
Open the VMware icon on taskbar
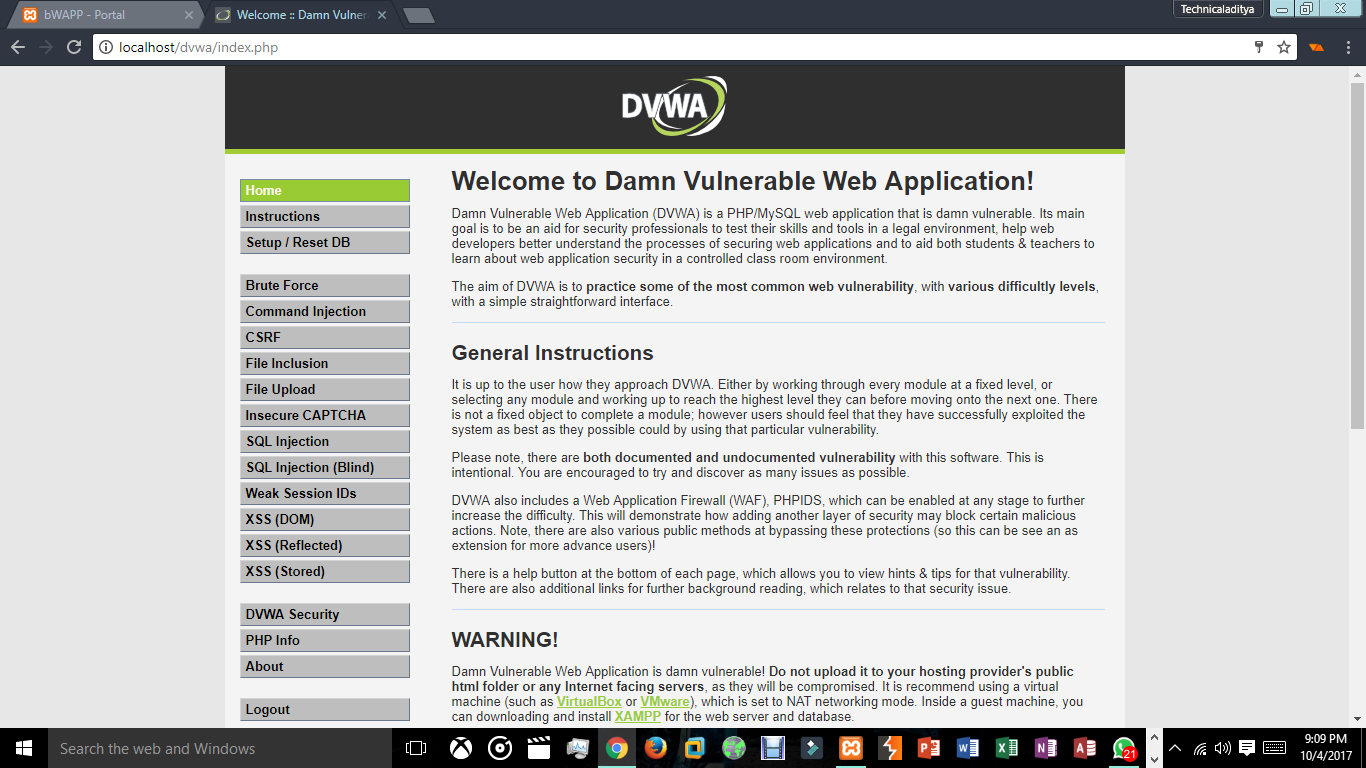pyautogui.click(x=694, y=748)
